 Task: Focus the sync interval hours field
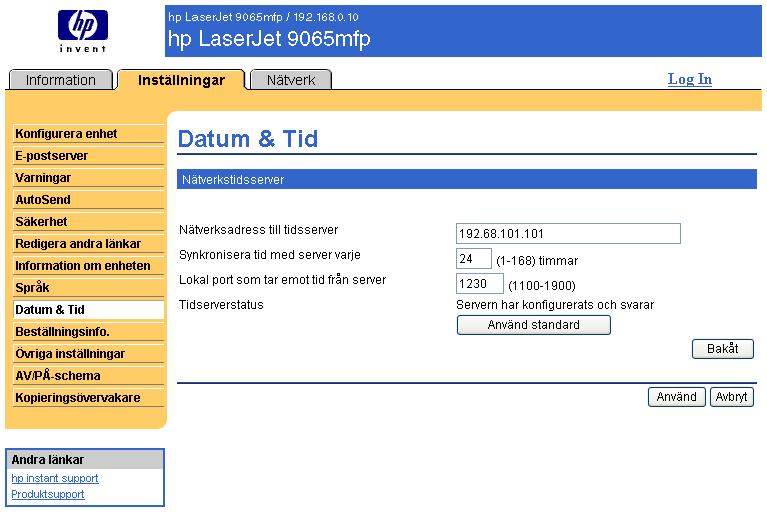pyautogui.click(x=474, y=259)
